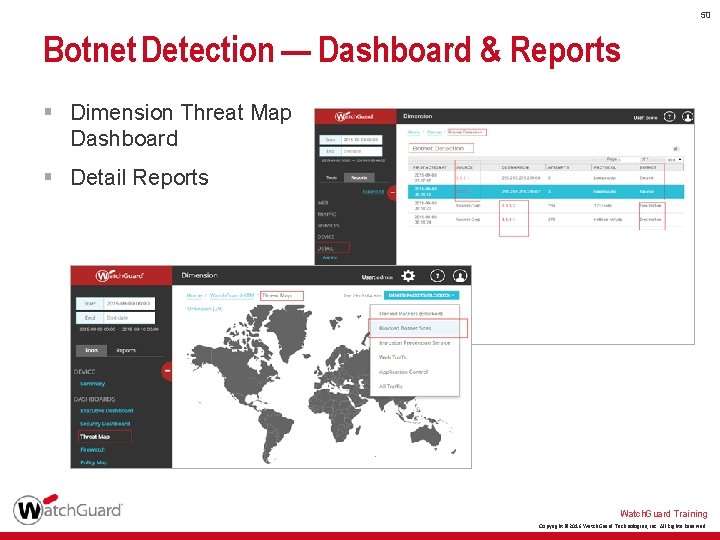Open FireWatch link in sidebar
This screenshot has width=720, height=540.
(92, 450)
